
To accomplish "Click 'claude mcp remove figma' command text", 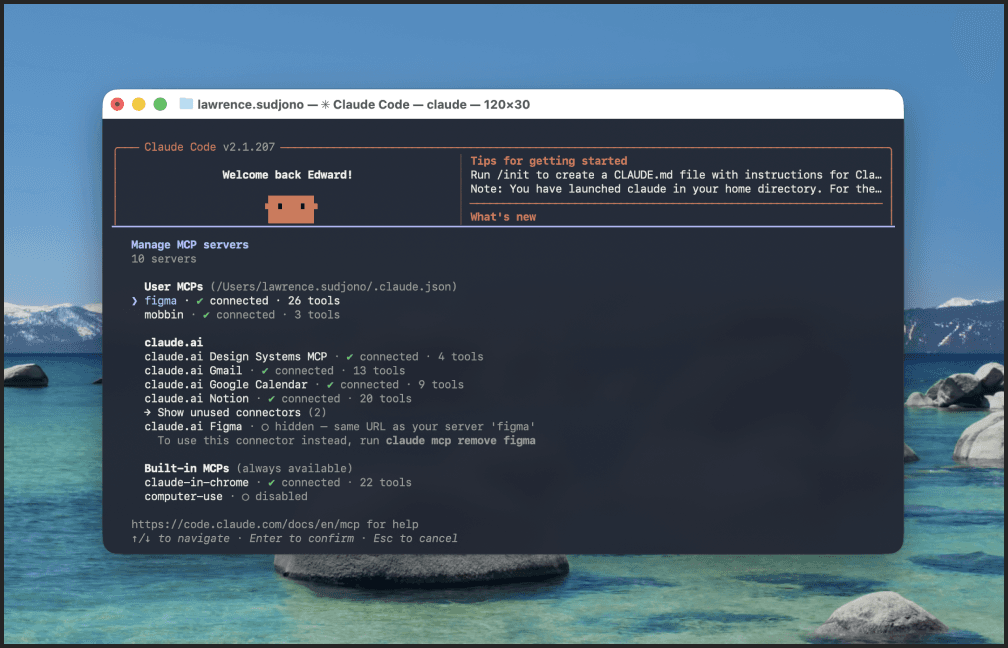I will tap(461, 441).
